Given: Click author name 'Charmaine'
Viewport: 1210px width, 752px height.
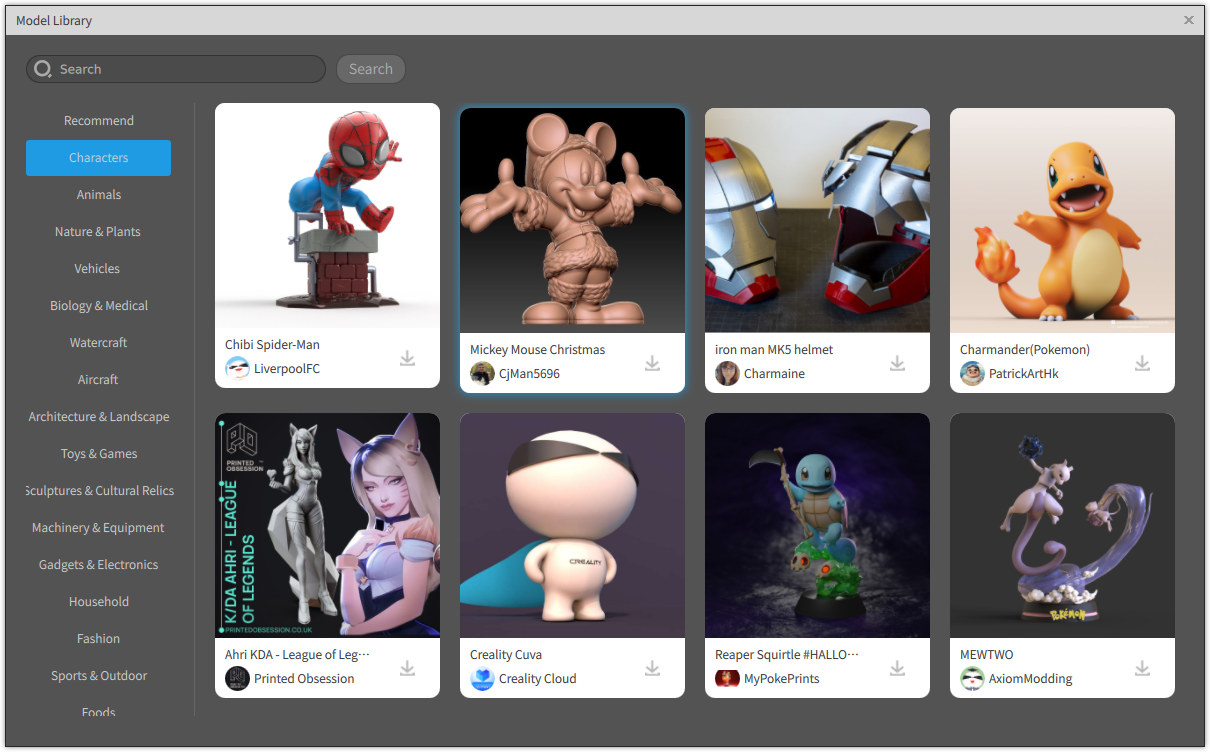Looking at the screenshot, I should (774, 374).
